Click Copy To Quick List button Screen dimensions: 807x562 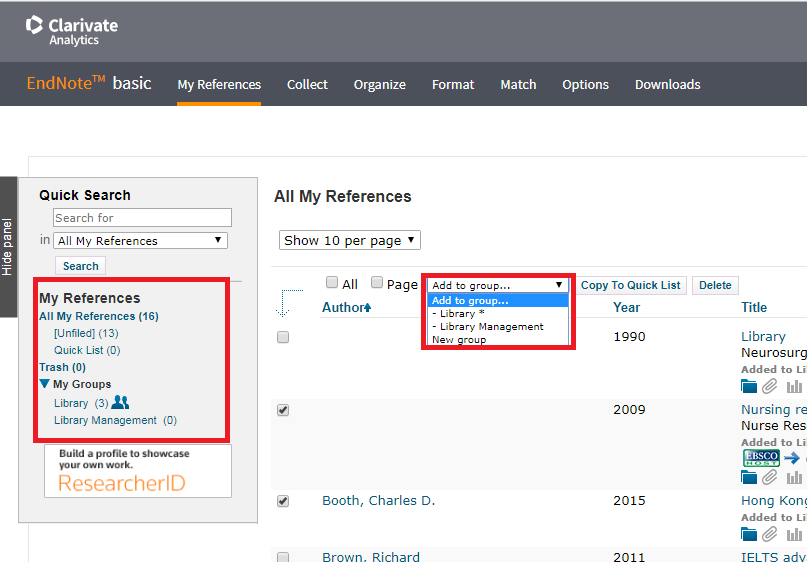tap(630, 285)
